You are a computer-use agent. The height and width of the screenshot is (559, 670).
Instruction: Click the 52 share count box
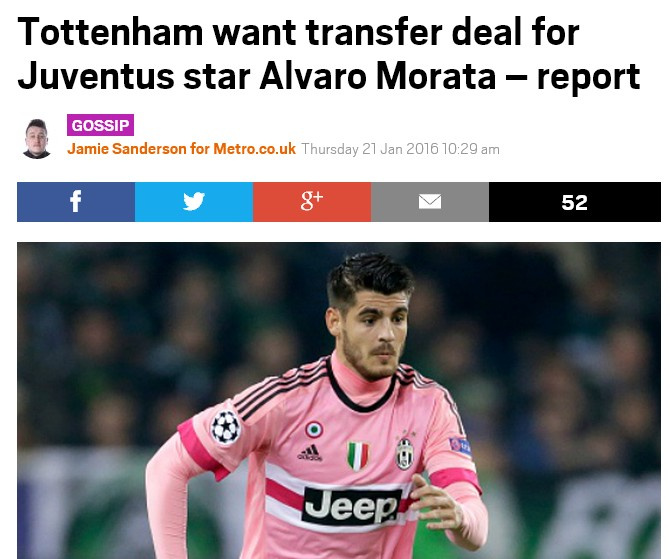click(575, 202)
